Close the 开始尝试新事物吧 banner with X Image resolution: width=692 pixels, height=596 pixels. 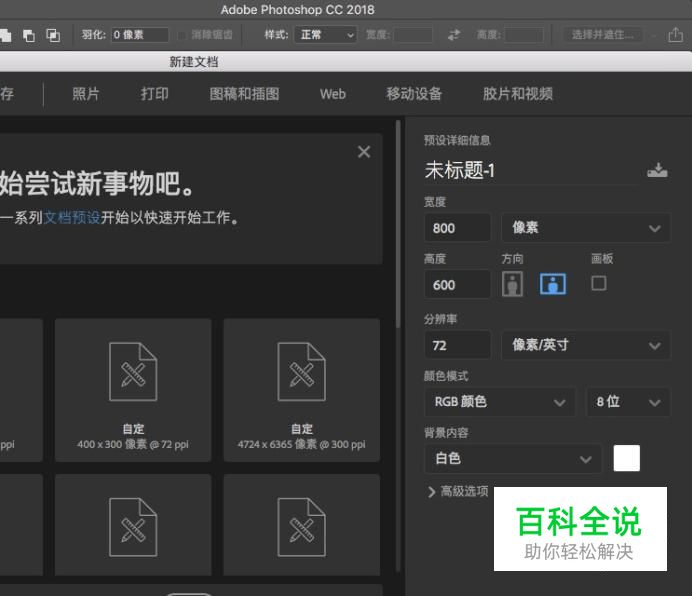[364, 152]
